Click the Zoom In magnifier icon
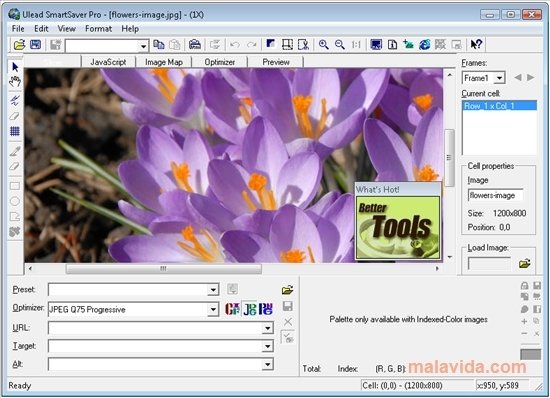Screen dimensions: 550x398 323,45
